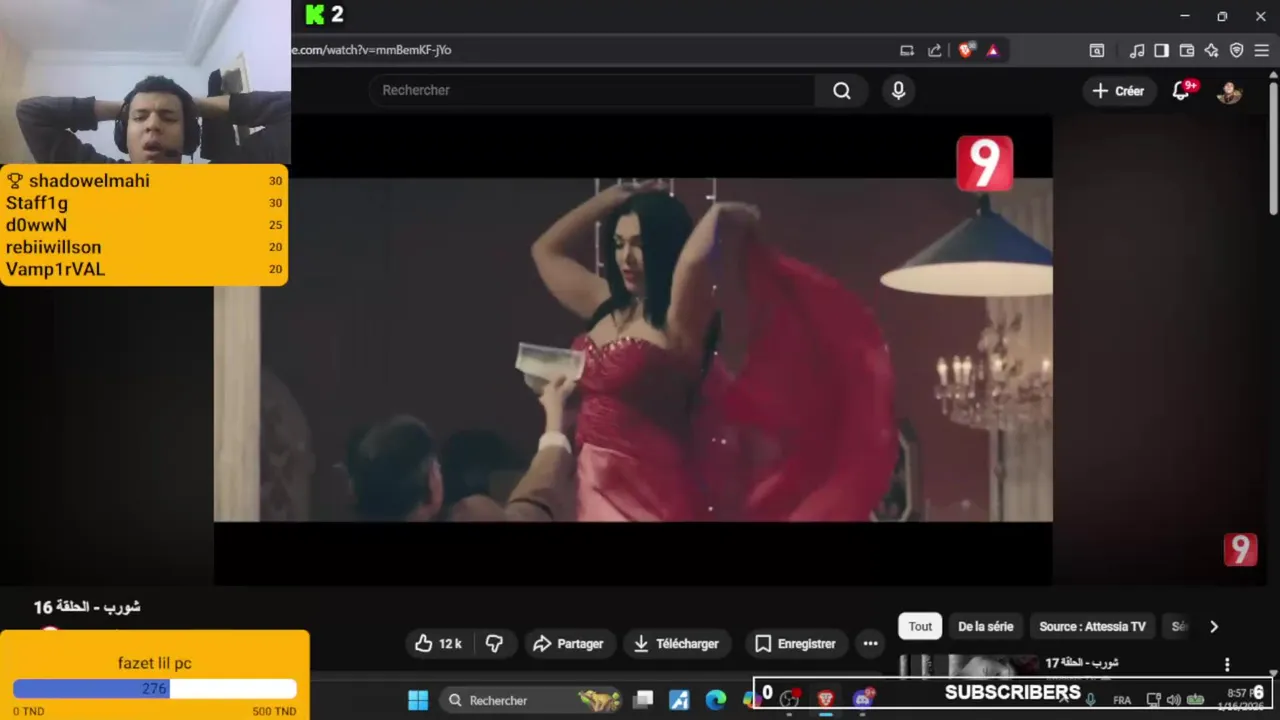Click the Partager button

568,644
